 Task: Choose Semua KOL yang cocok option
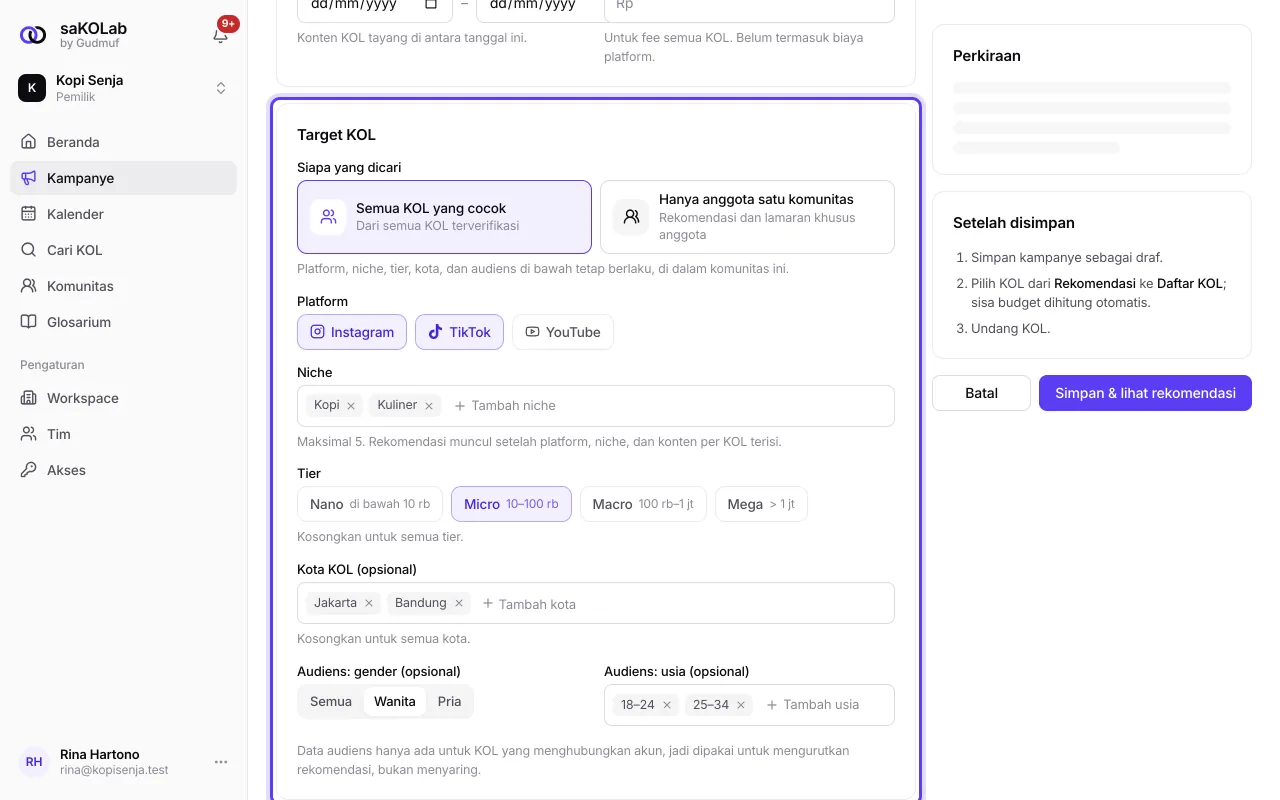(x=444, y=217)
